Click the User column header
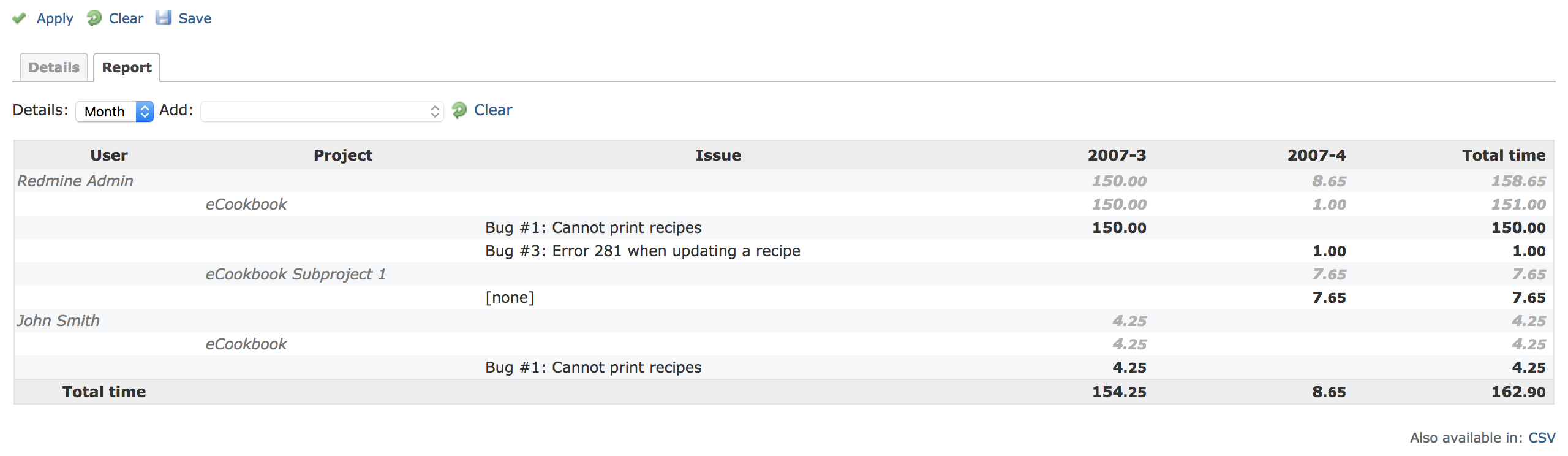 tap(109, 155)
